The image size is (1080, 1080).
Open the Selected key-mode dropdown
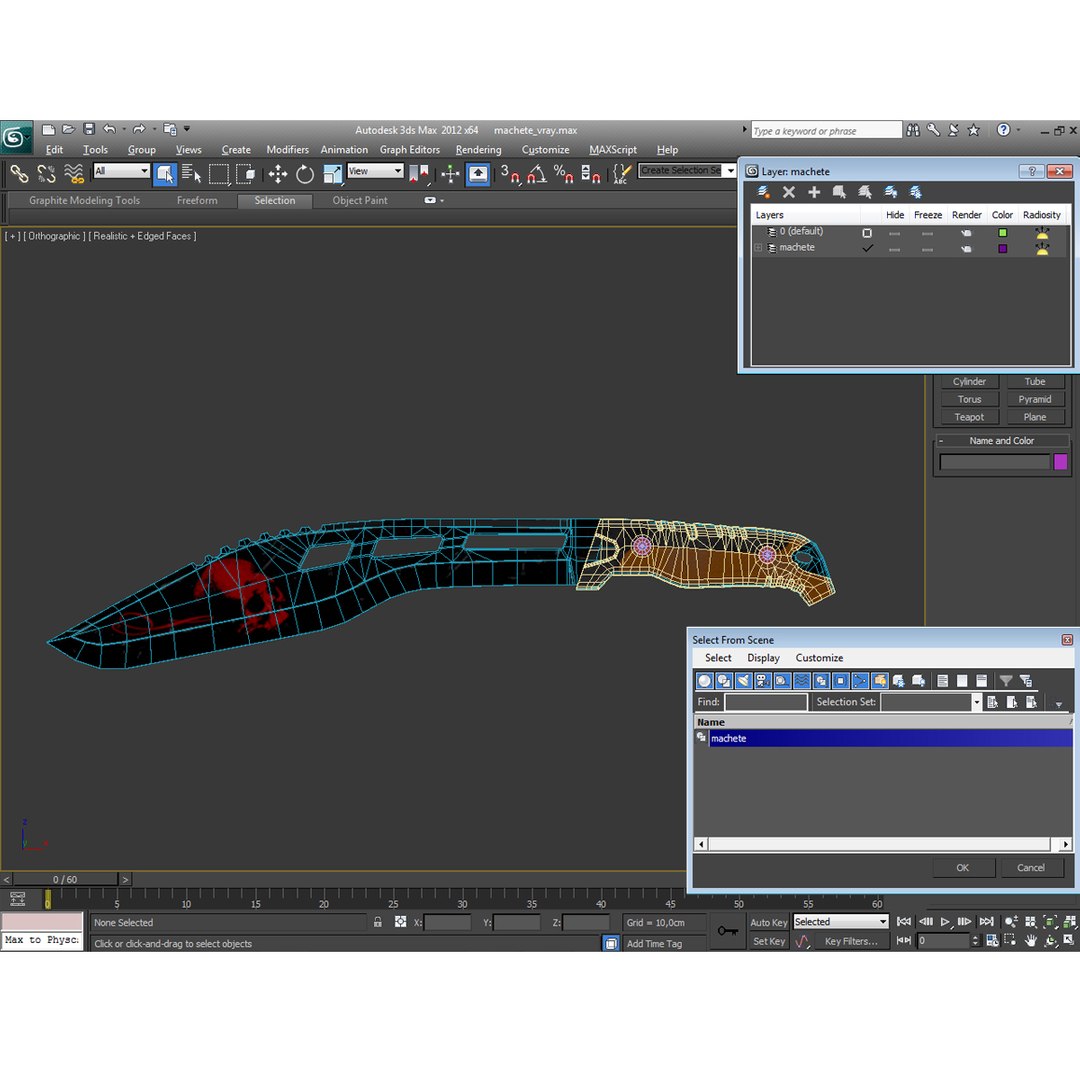[x=840, y=922]
